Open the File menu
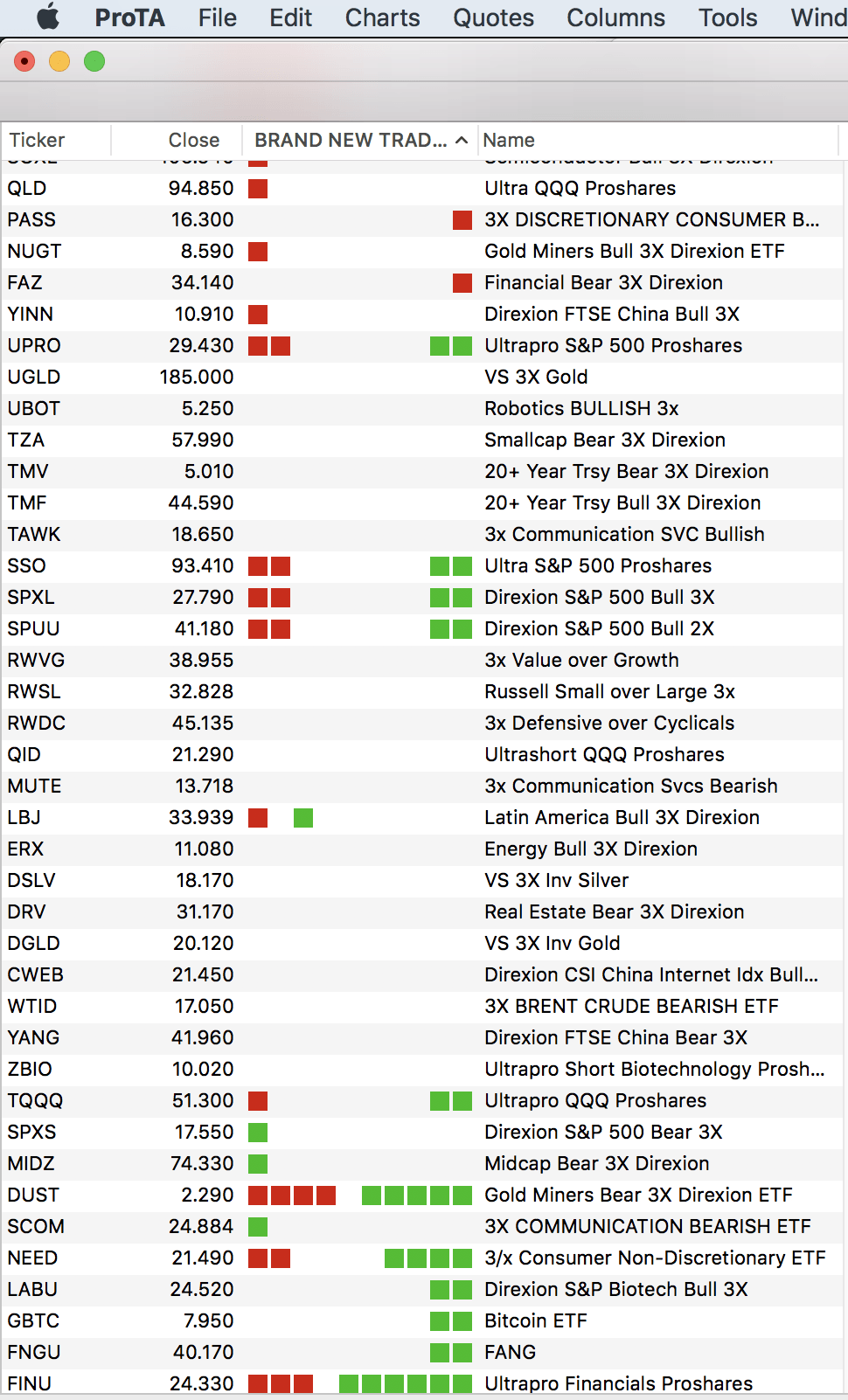Screen dimensions: 848x1400 click(217, 17)
